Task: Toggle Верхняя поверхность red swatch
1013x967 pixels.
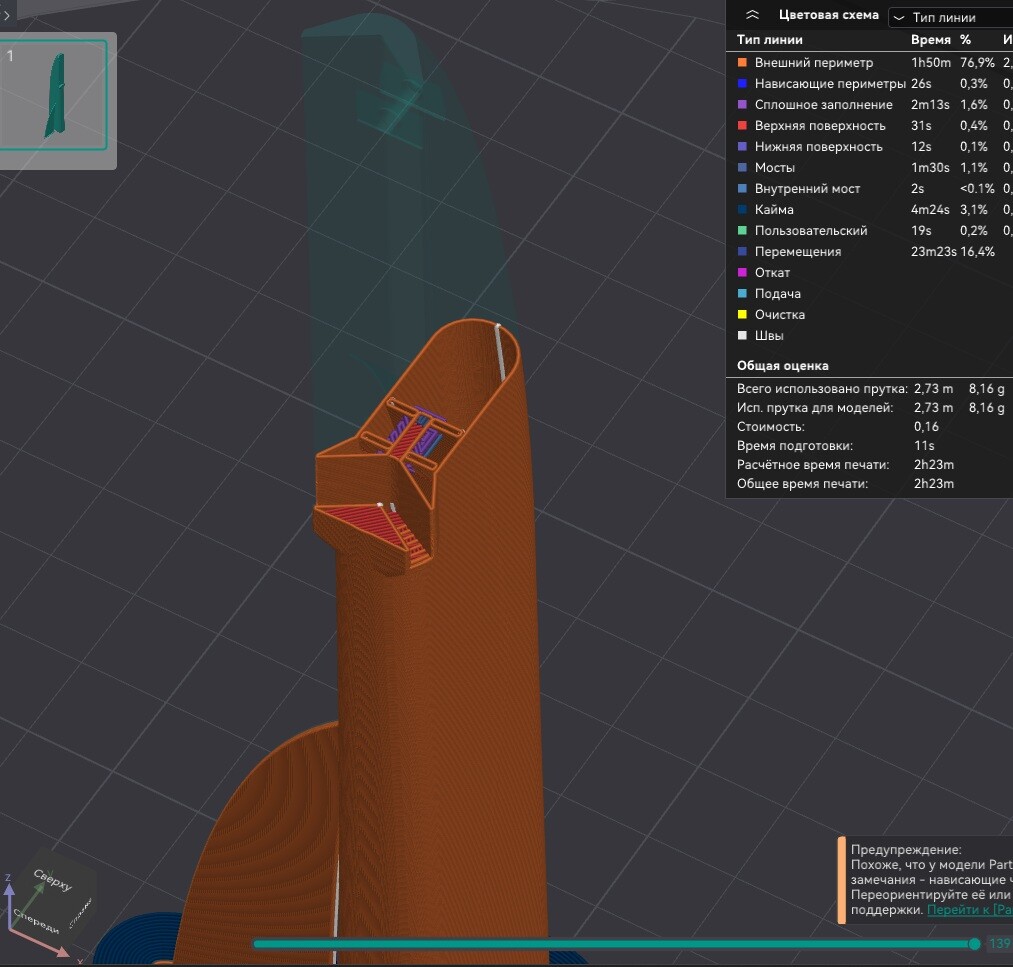Action: (x=742, y=125)
